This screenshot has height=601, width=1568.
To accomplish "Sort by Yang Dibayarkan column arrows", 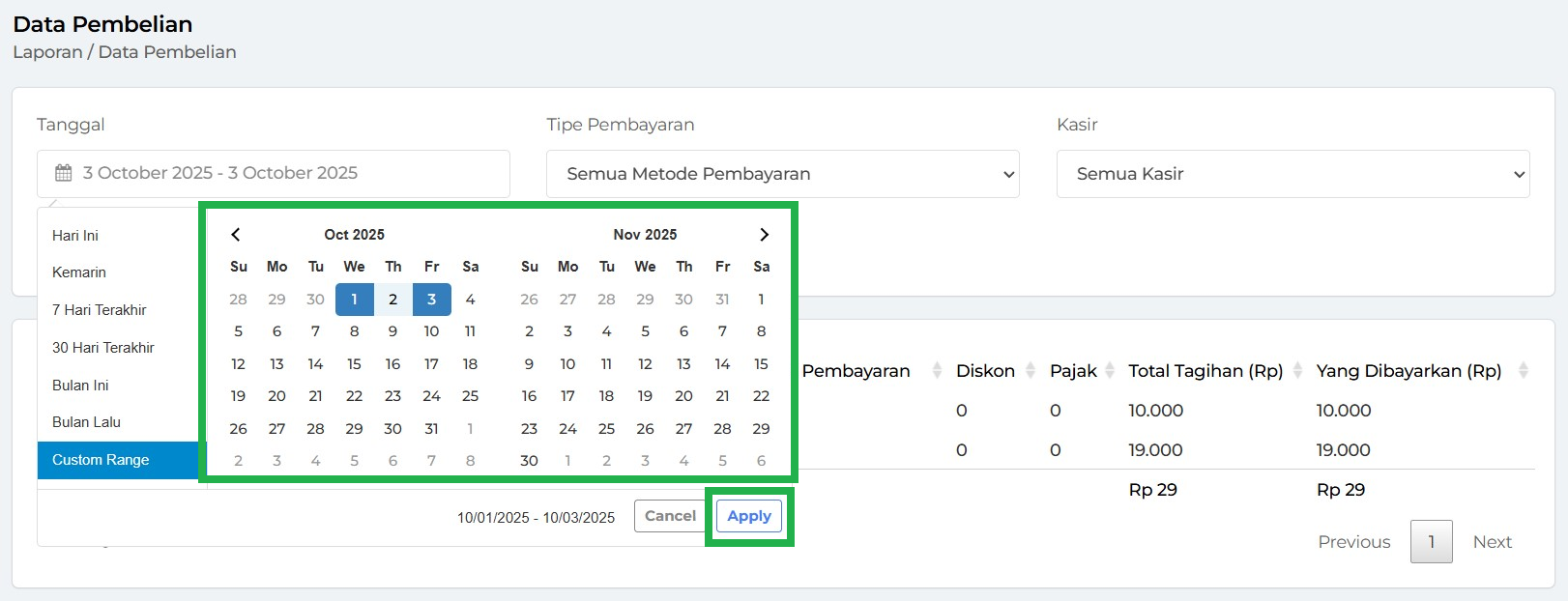I will [x=1524, y=370].
